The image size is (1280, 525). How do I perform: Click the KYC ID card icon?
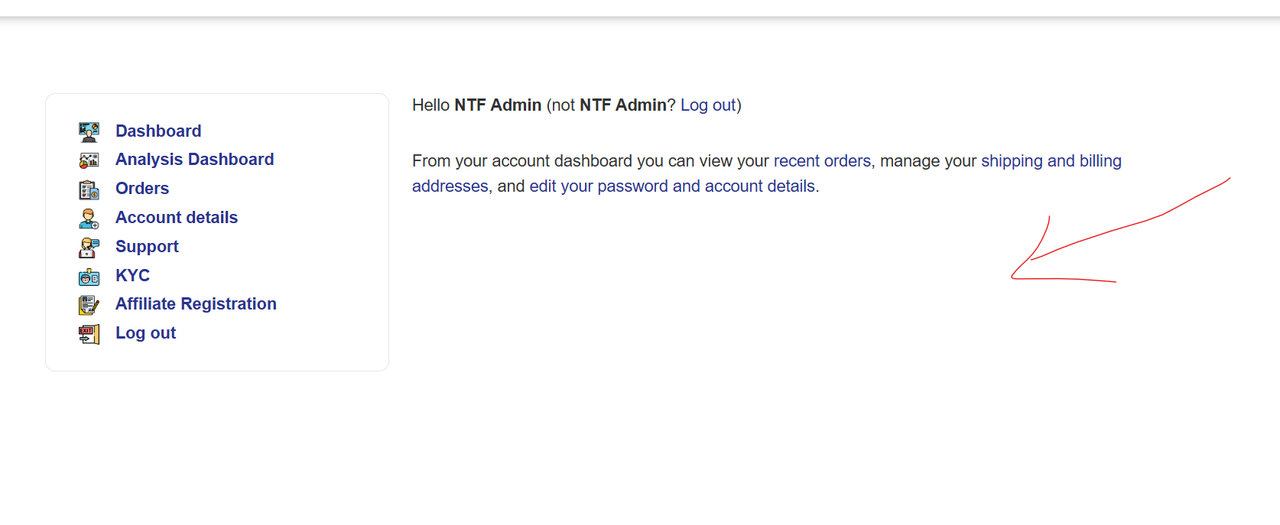tap(89, 276)
